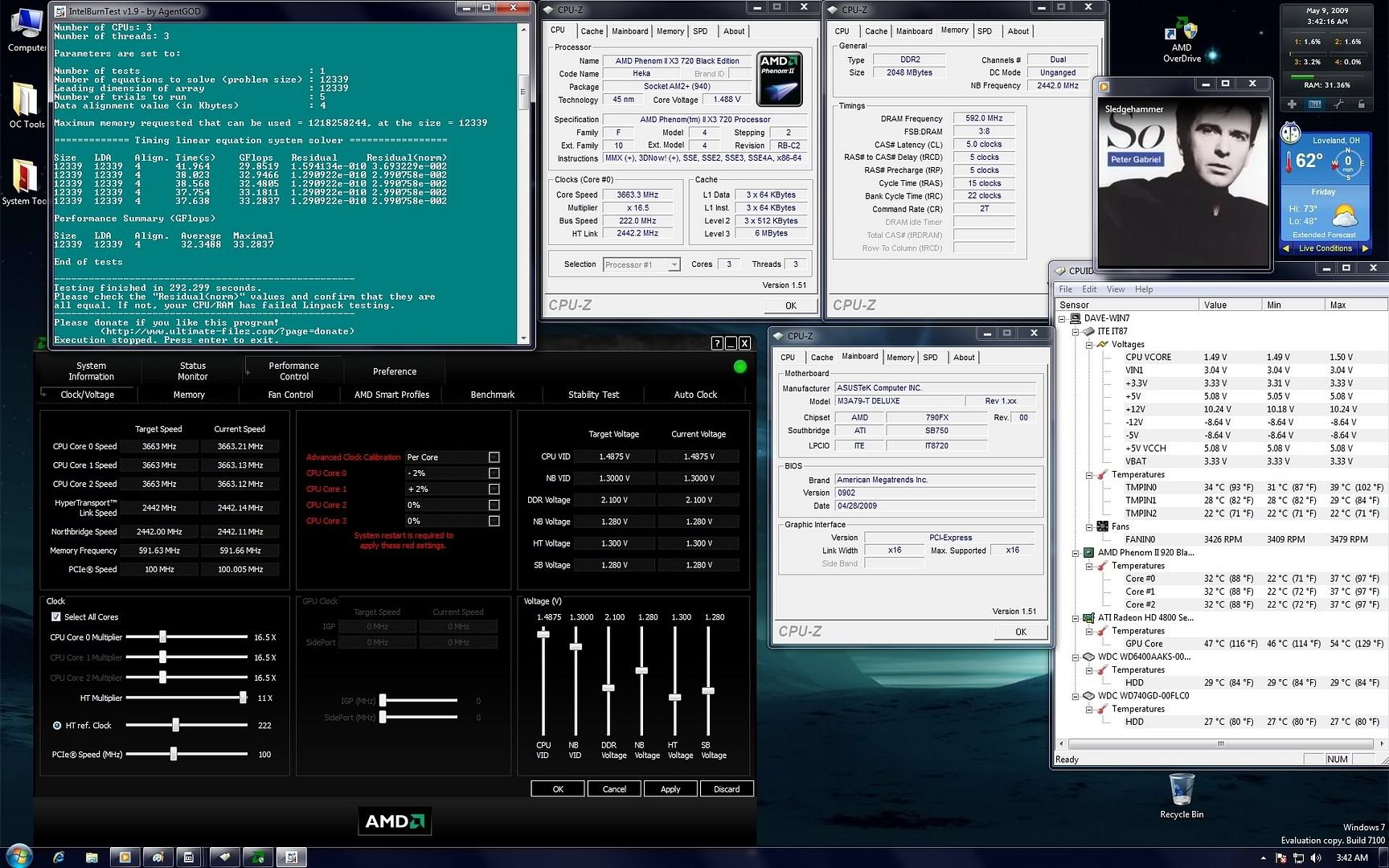The height and width of the screenshot is (868, 1389).
Task: Click the WeatherBug logo icon
Action: [1291, 133]
